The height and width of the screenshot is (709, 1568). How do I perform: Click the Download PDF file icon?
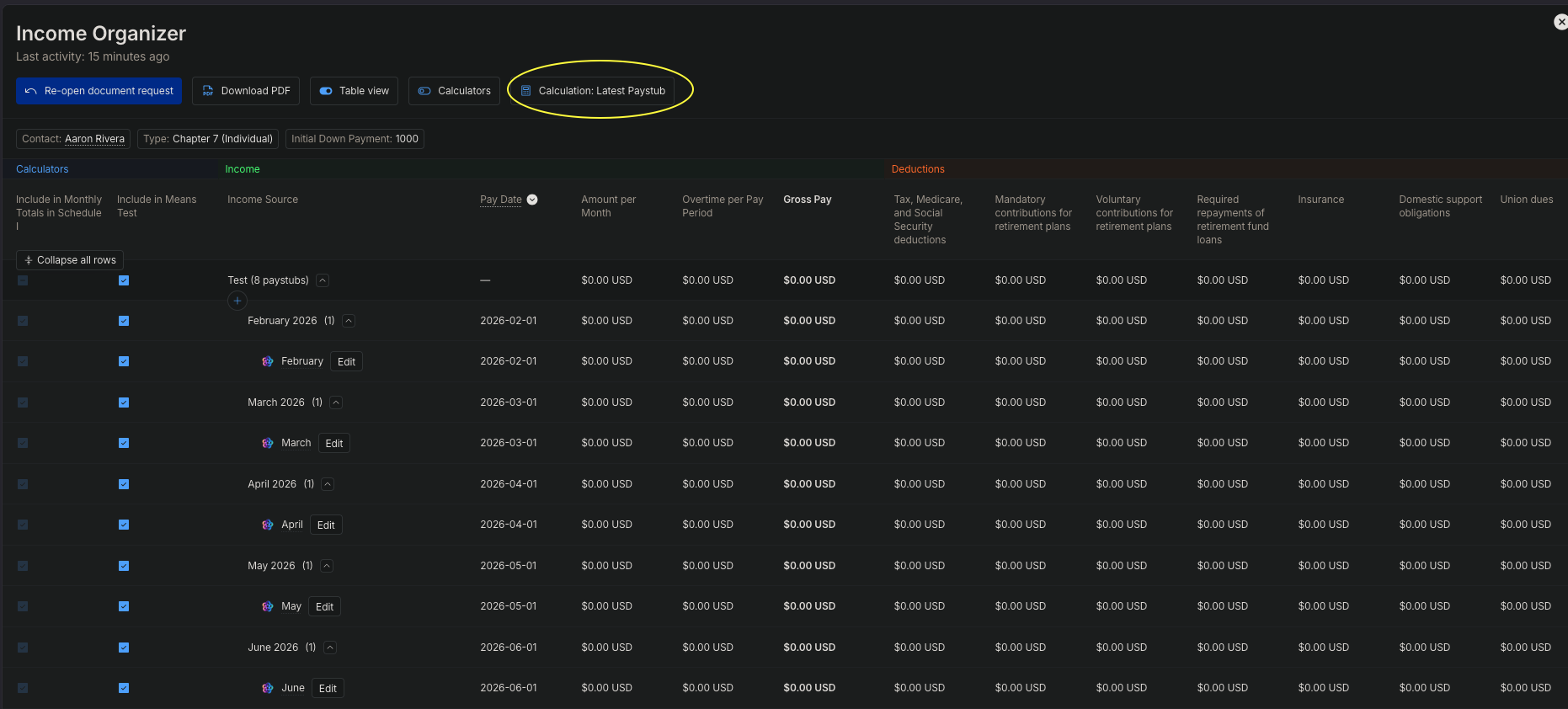[x=208, y=91]
